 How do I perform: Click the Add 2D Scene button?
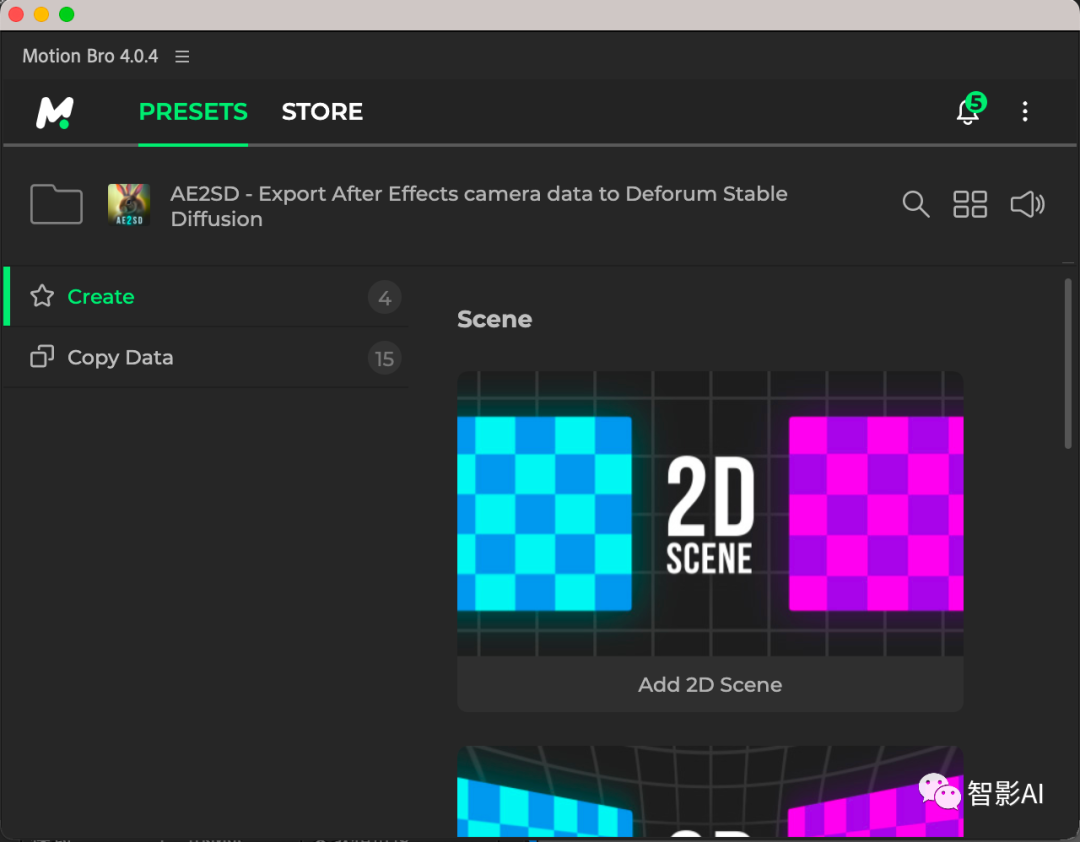tap(710, 684)
